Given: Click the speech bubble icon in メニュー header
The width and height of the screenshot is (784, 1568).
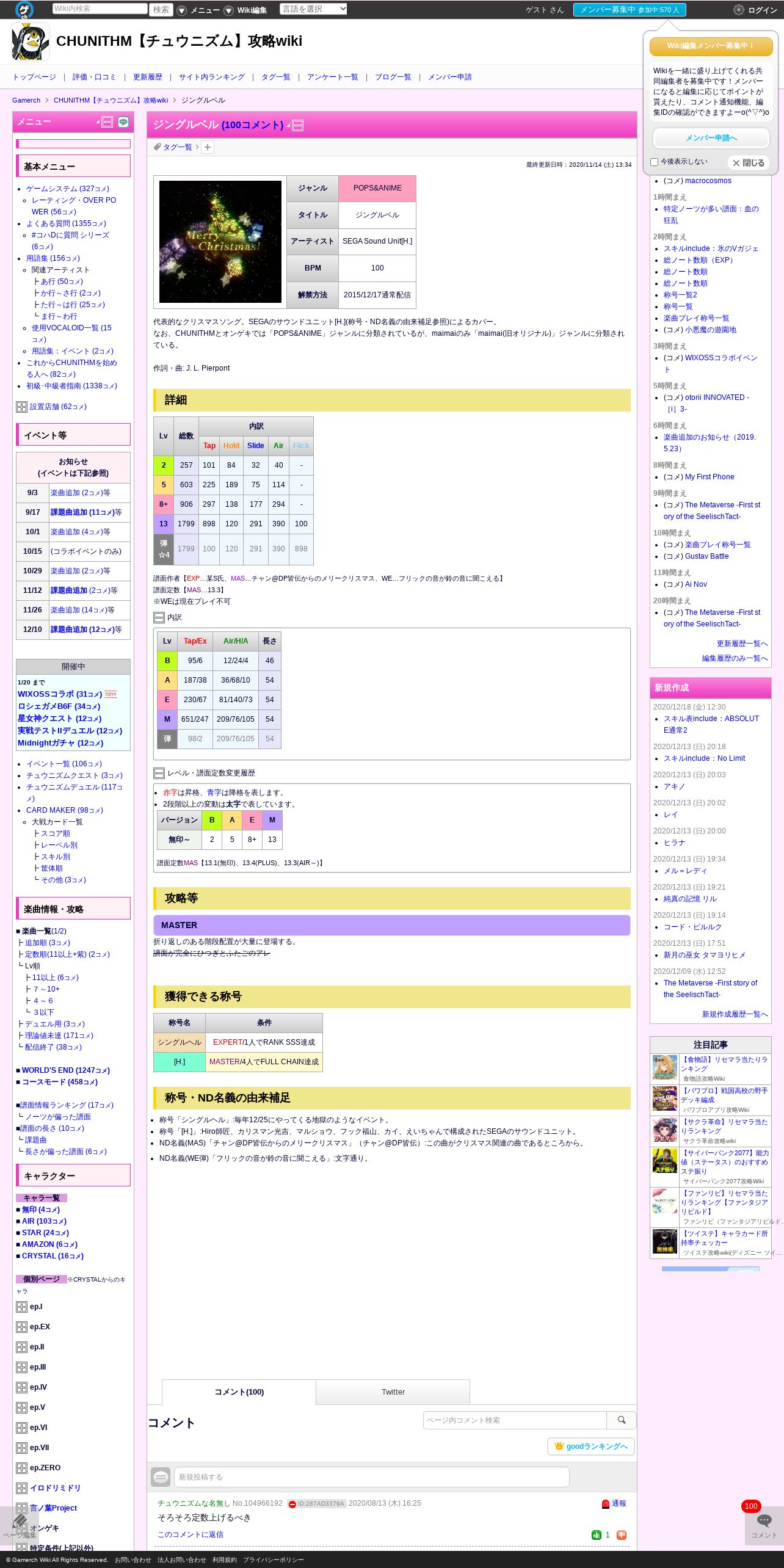Looking at the screenshot, I should (123, 122).
